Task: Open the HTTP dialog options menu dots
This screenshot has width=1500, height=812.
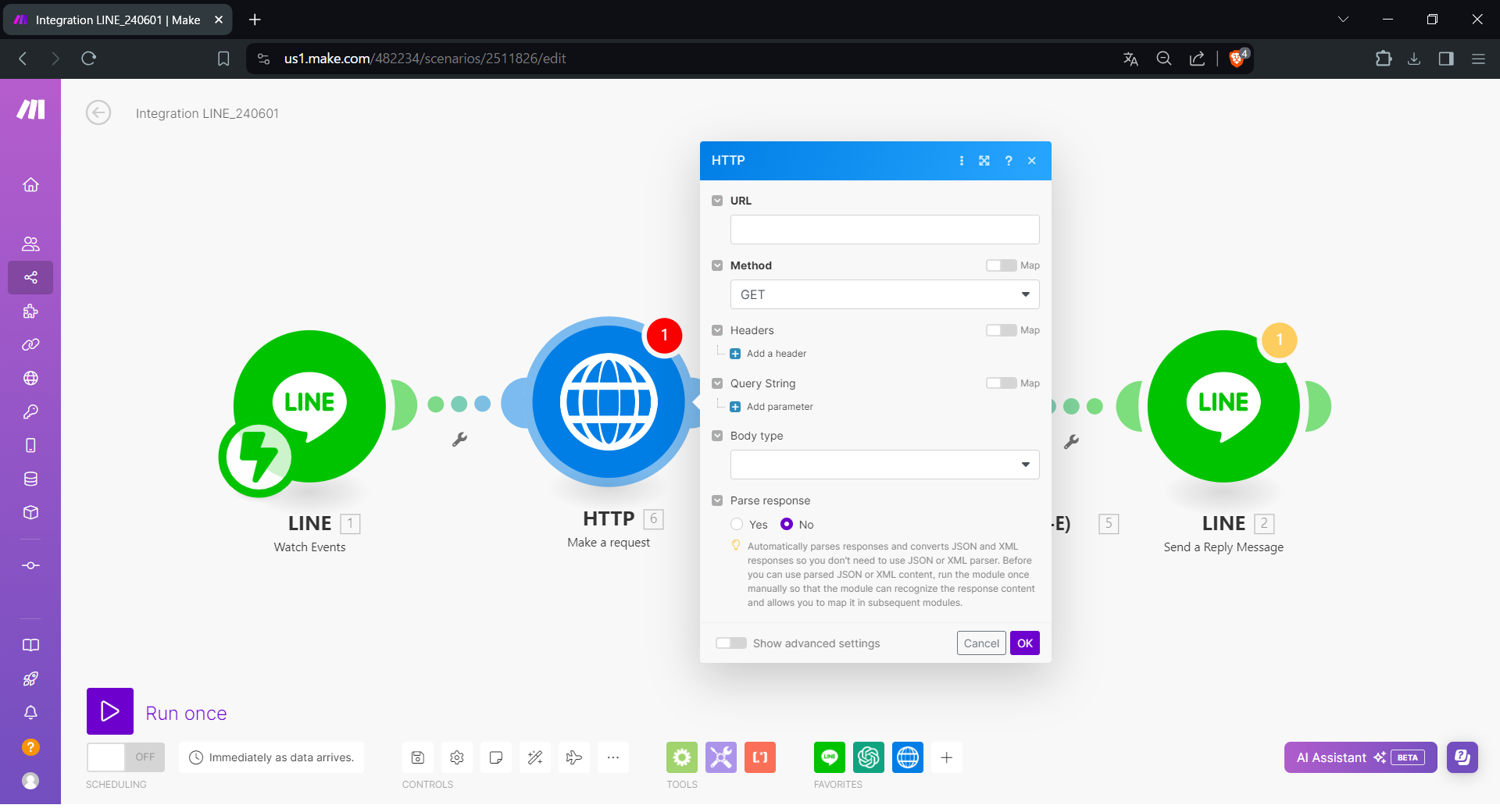Action: click(x=962, y=161)
